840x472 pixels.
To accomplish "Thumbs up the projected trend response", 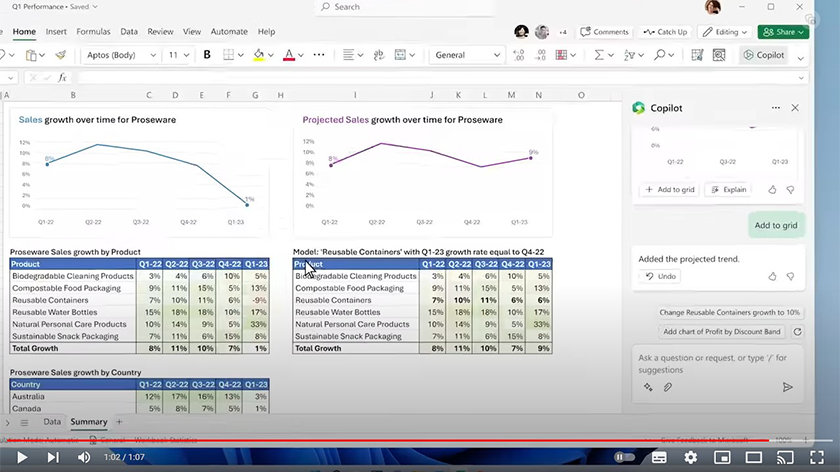I will pos(772,276).
